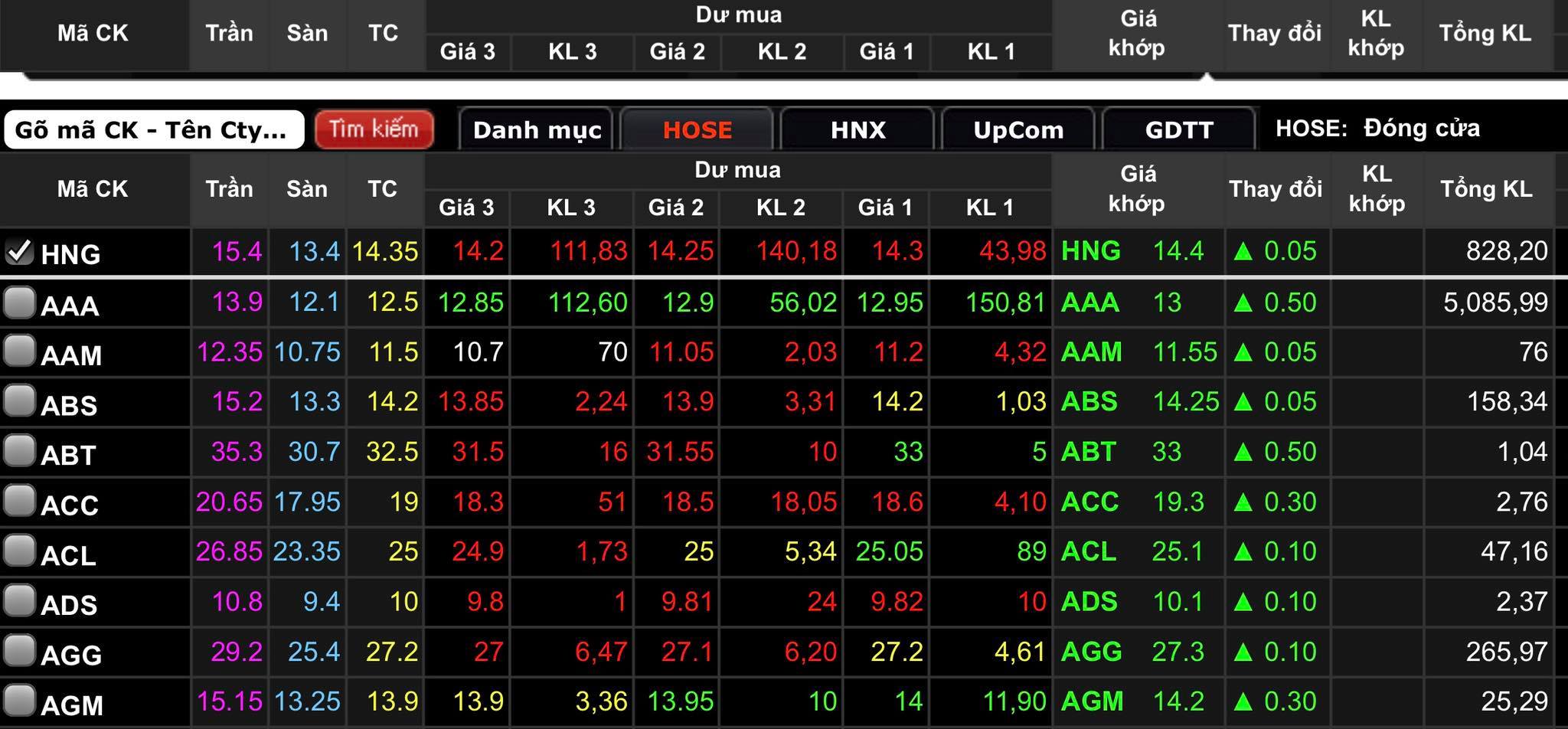Viewport: 1568px width, 729px height.
Task: Click the Thay đổi header below tabs
Action: [x=1276, y=188]
